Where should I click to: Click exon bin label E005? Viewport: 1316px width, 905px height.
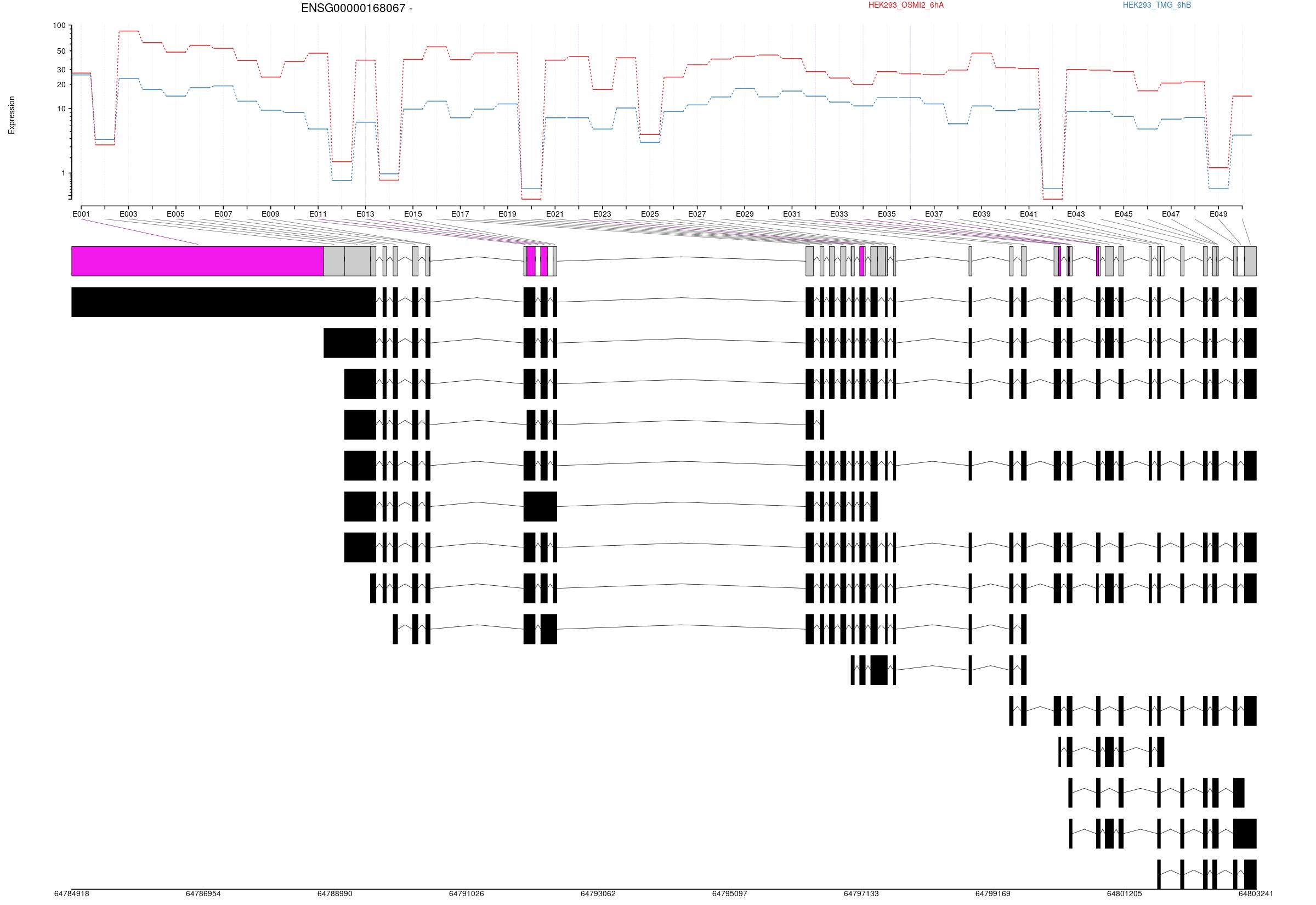click(x=175, y=214)
